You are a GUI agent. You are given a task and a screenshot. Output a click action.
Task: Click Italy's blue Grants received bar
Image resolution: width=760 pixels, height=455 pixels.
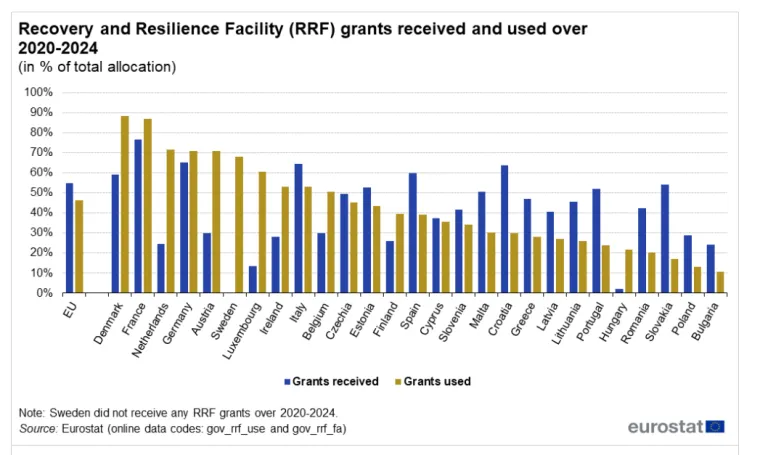coord(298,228)
